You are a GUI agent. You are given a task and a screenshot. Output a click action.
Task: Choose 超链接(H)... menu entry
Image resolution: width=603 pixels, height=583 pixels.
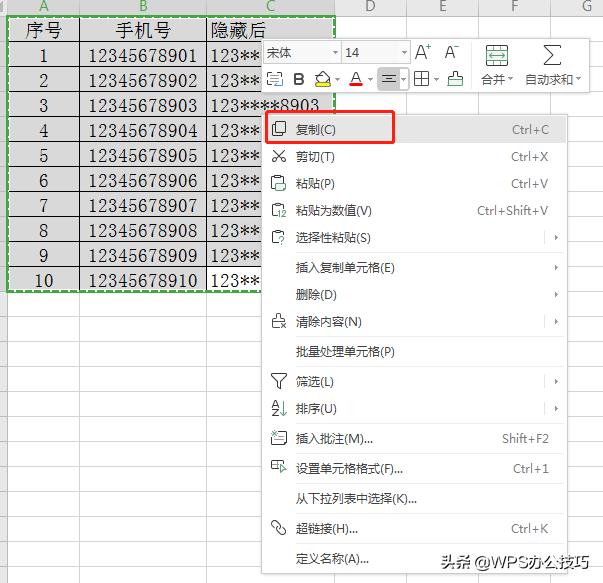click(415, 528)
